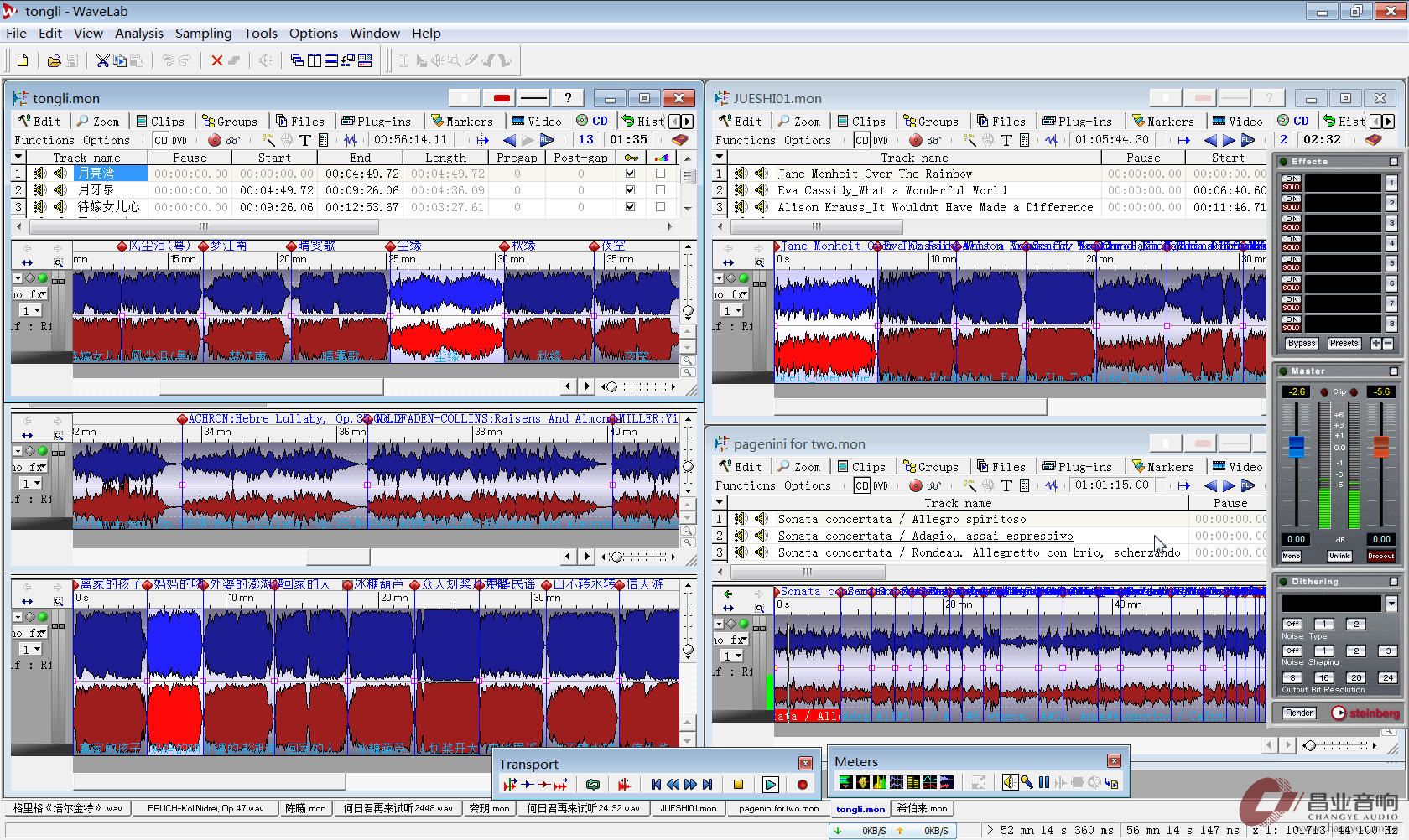This screenshot has height=840, width=1409.
Task: Click the Open file folder icon
Action: coord(54,60)
